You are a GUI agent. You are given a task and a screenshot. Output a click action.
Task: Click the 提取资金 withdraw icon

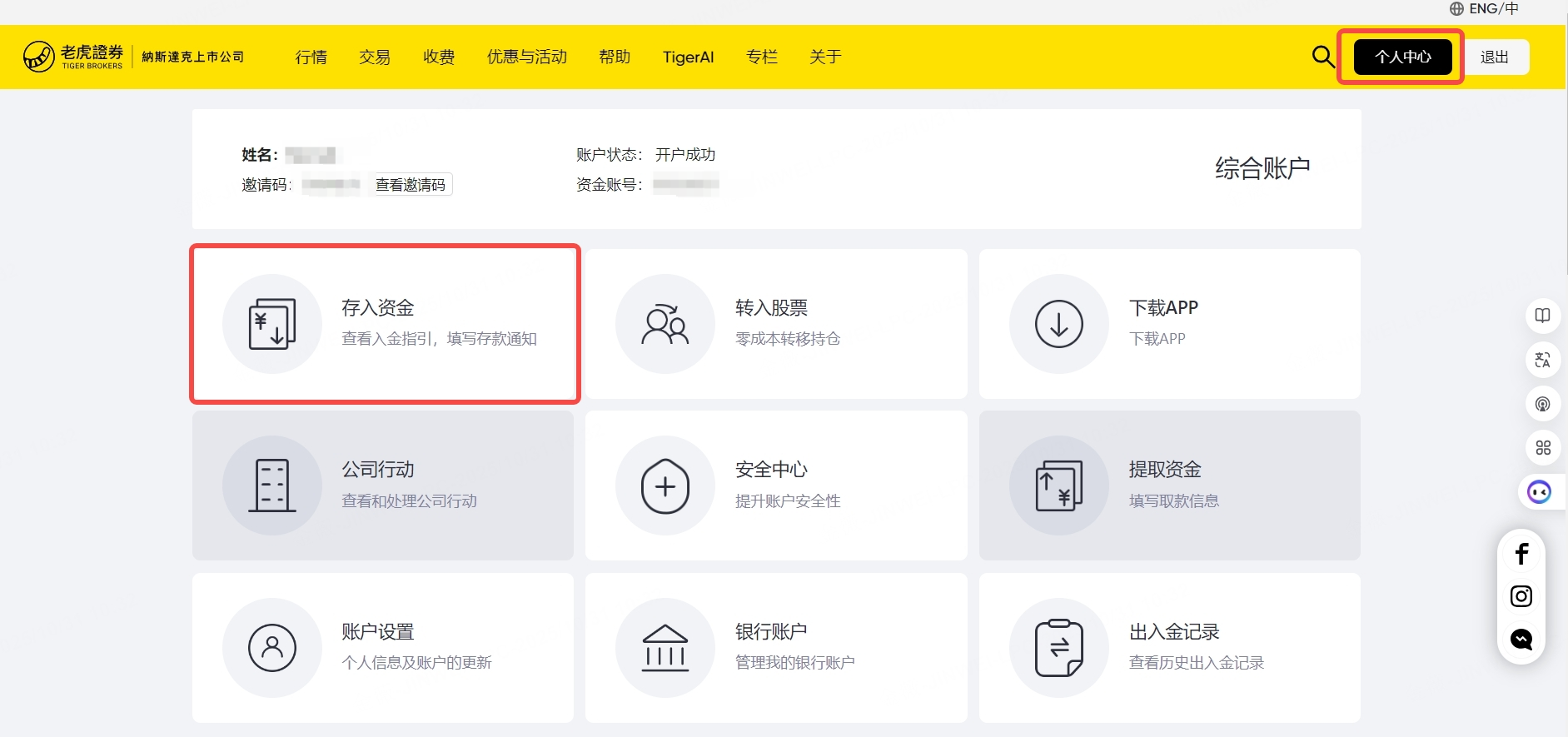coord(1059,486)
